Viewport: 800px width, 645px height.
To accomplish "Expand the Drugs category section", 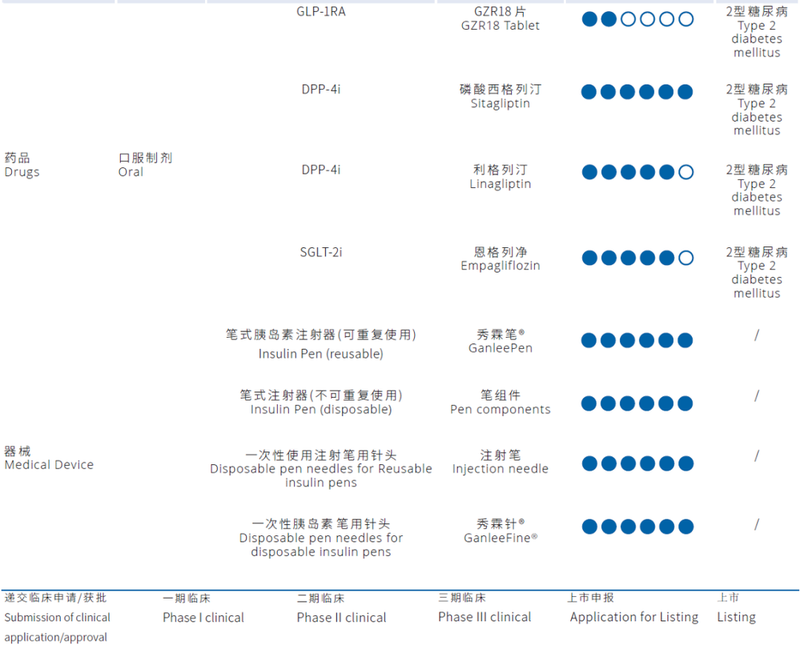I will pyautogui.click(x=21, y=164).
